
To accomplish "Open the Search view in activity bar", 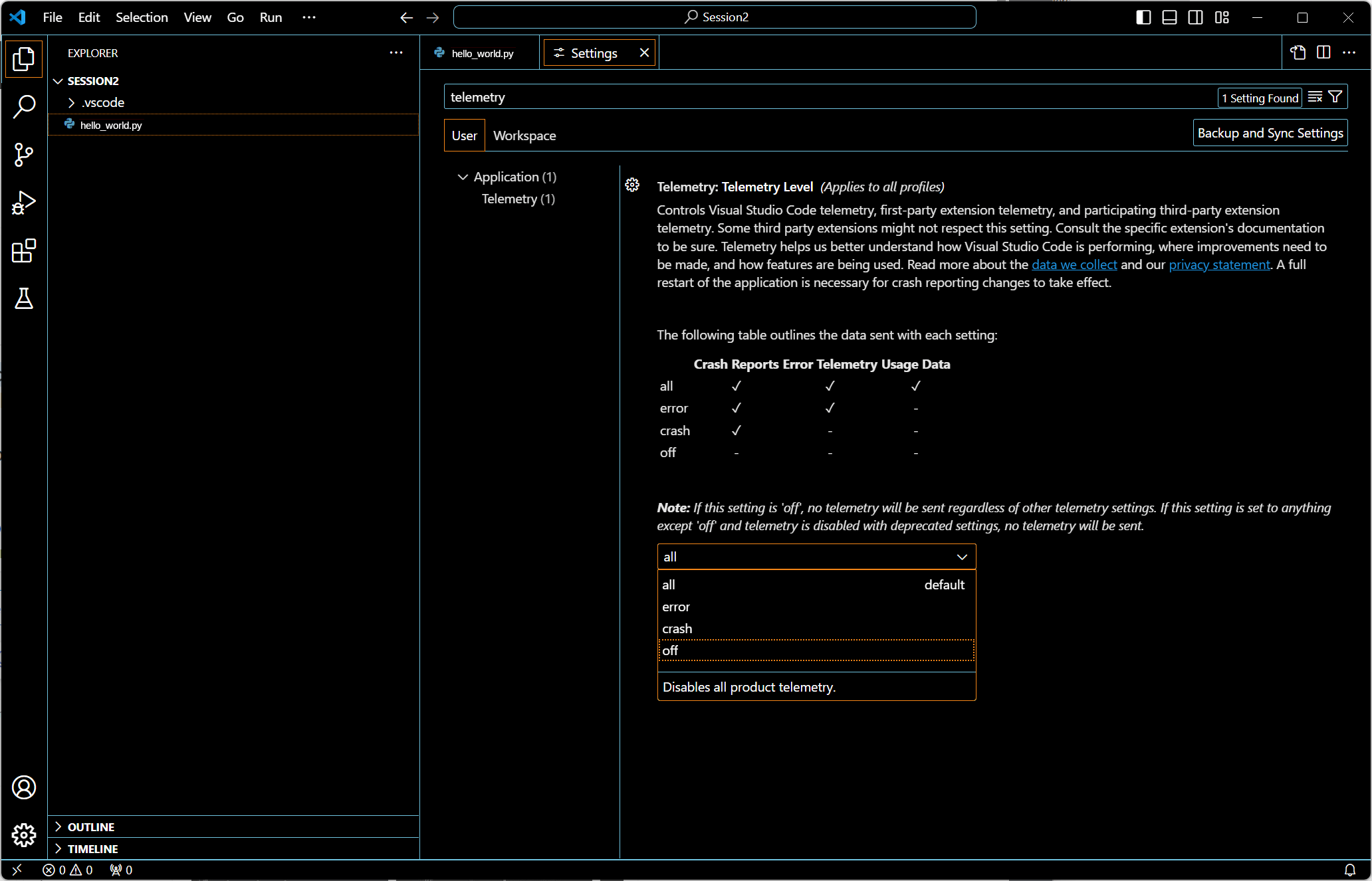I will tap(24, 106).
